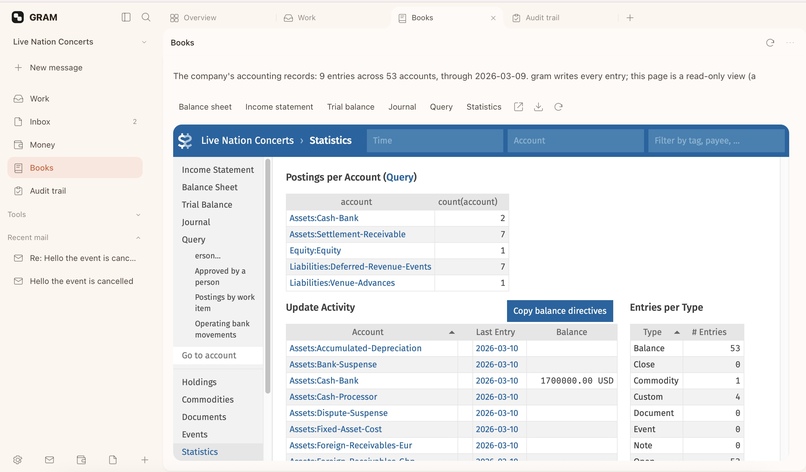Sort Update Activity by Account column arrow
The width and height of the screenshot is (806, 472).
[x=451, y=332]
